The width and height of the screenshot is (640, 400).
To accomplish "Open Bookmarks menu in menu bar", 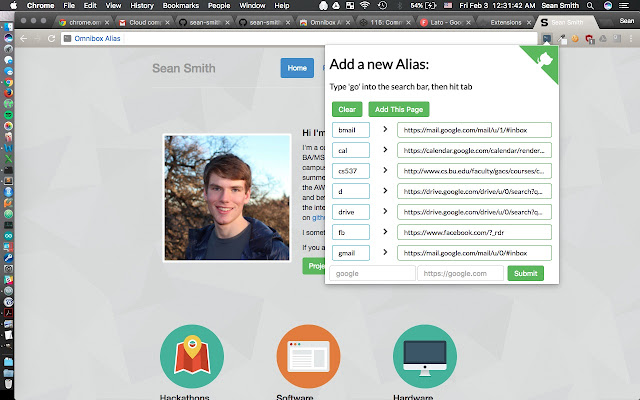I will click(180, 5).
